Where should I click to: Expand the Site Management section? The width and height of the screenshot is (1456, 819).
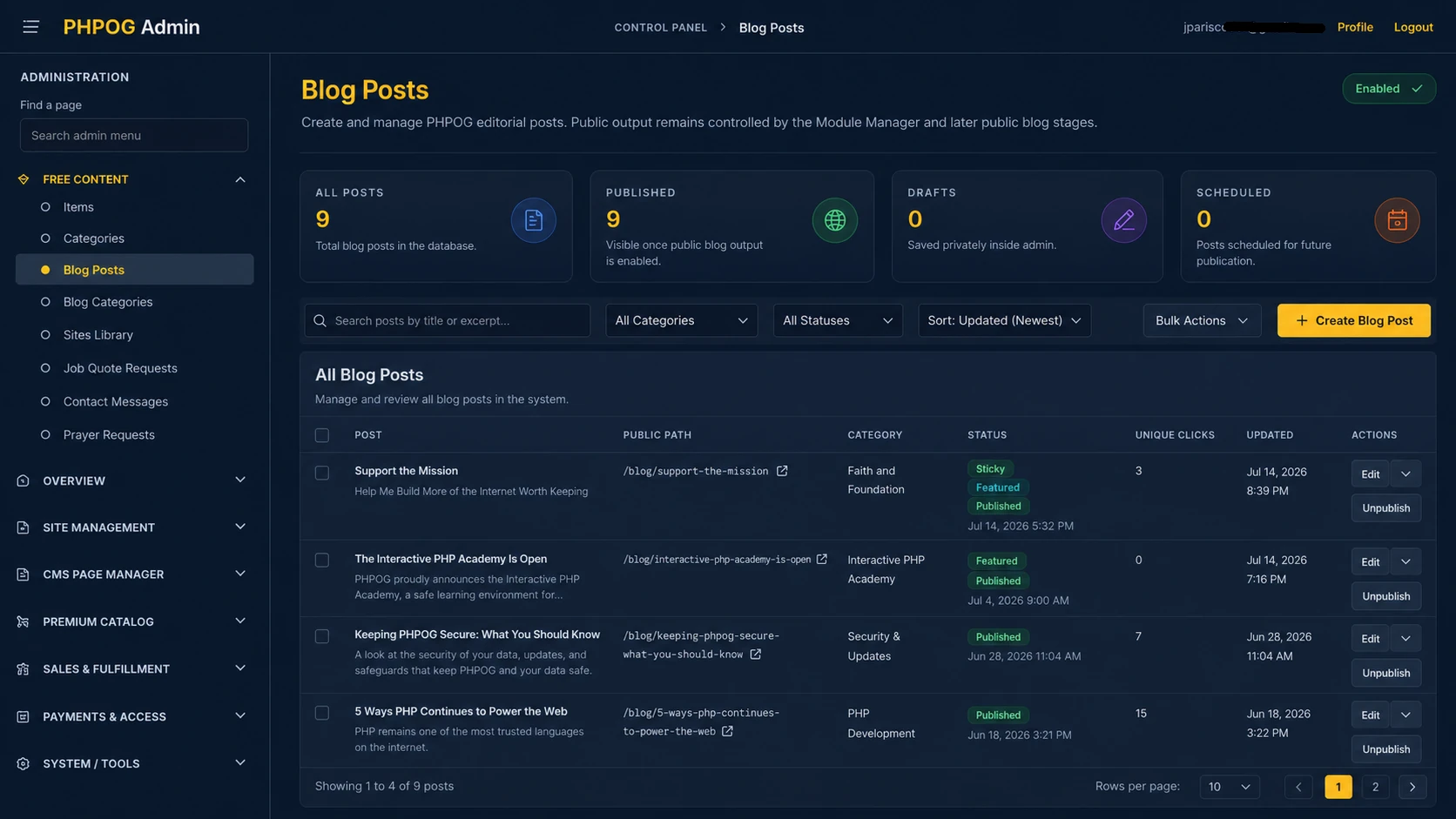[240, 527]
